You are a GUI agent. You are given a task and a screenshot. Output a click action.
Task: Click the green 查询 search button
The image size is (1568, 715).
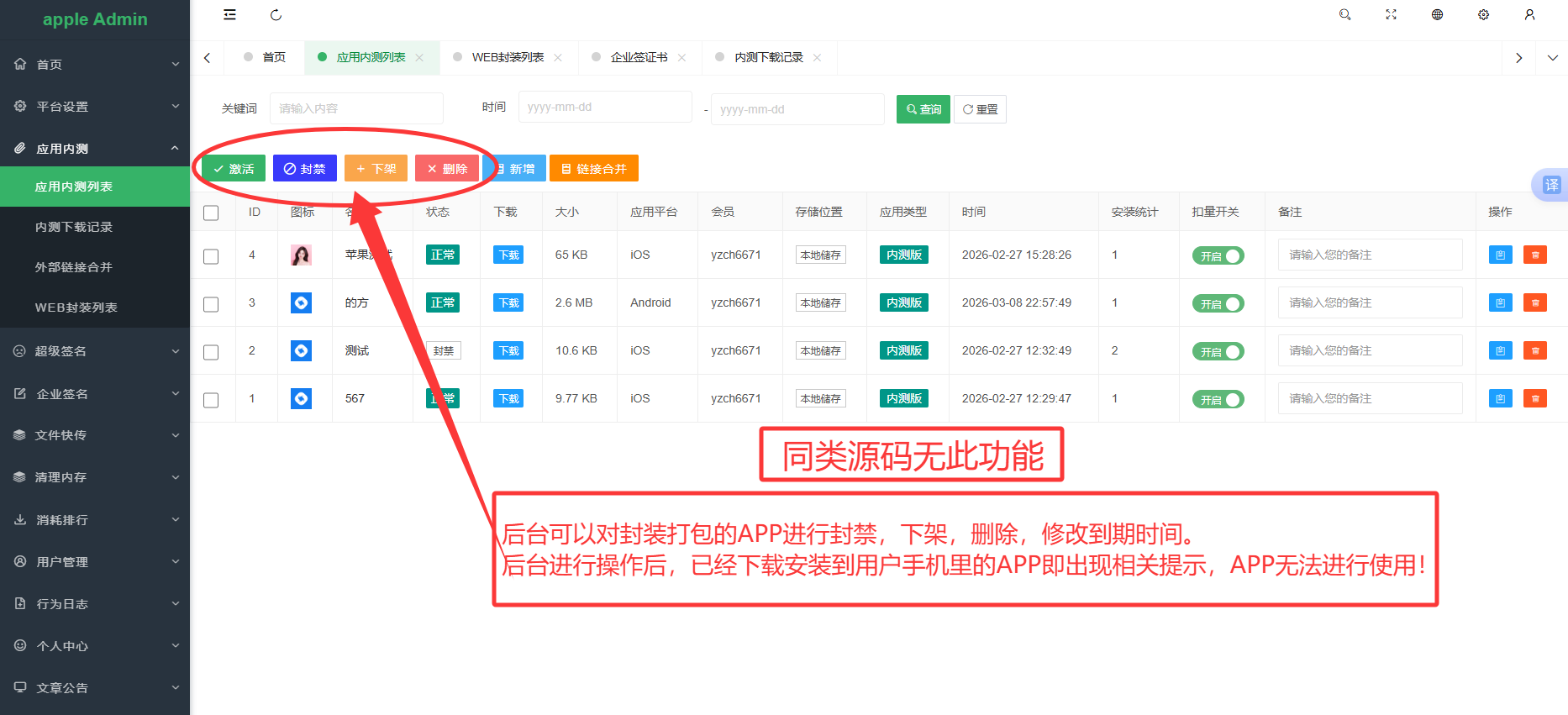(923, 109)
